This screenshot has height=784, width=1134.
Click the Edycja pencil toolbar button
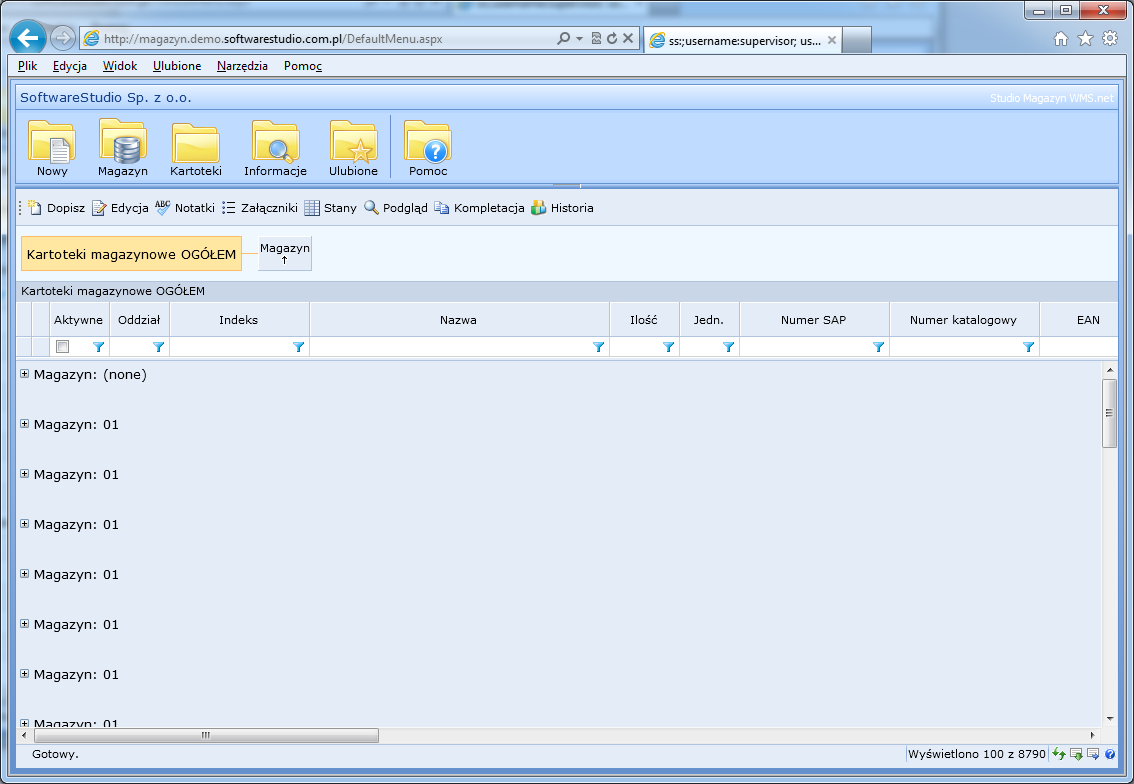(x=120, y=208)
